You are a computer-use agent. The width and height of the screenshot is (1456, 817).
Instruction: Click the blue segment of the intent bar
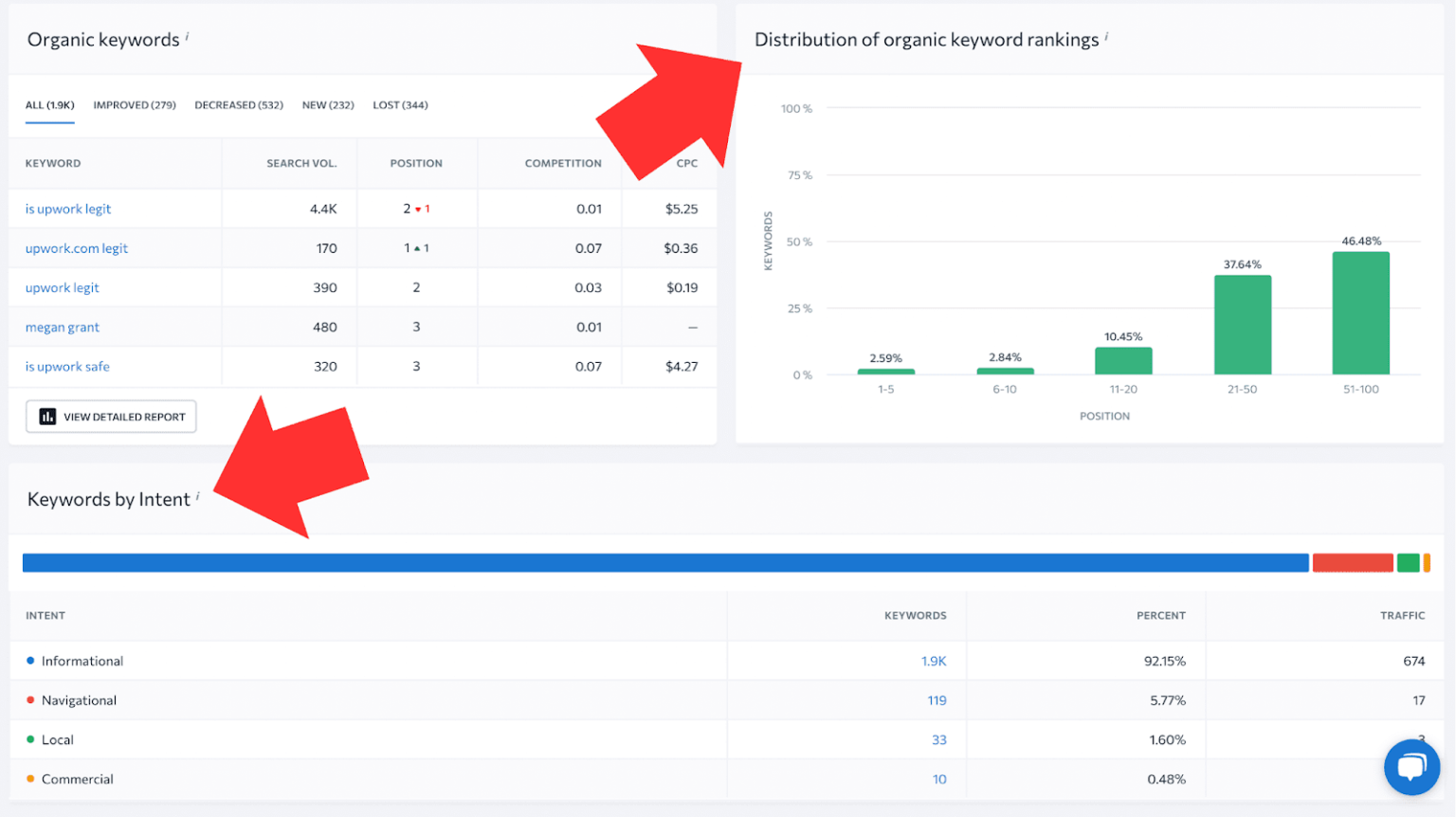[x=664, y=562]
